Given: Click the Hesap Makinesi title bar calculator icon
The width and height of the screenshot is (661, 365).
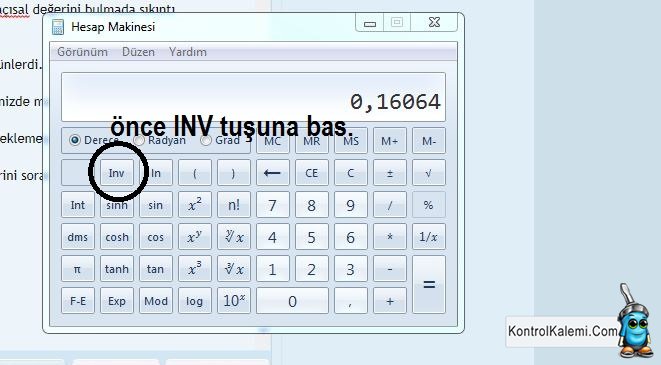Looking at the screenshot, I should 58,27.
